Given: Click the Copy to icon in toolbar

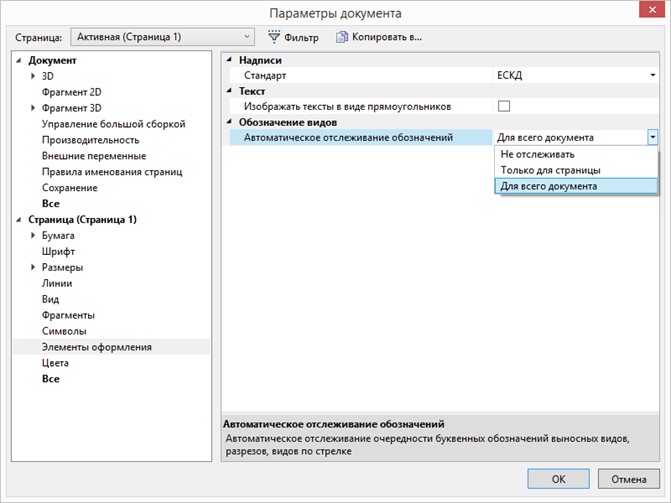Looking at the screenshot, I should pyautogui.click(x=342, y=37).
